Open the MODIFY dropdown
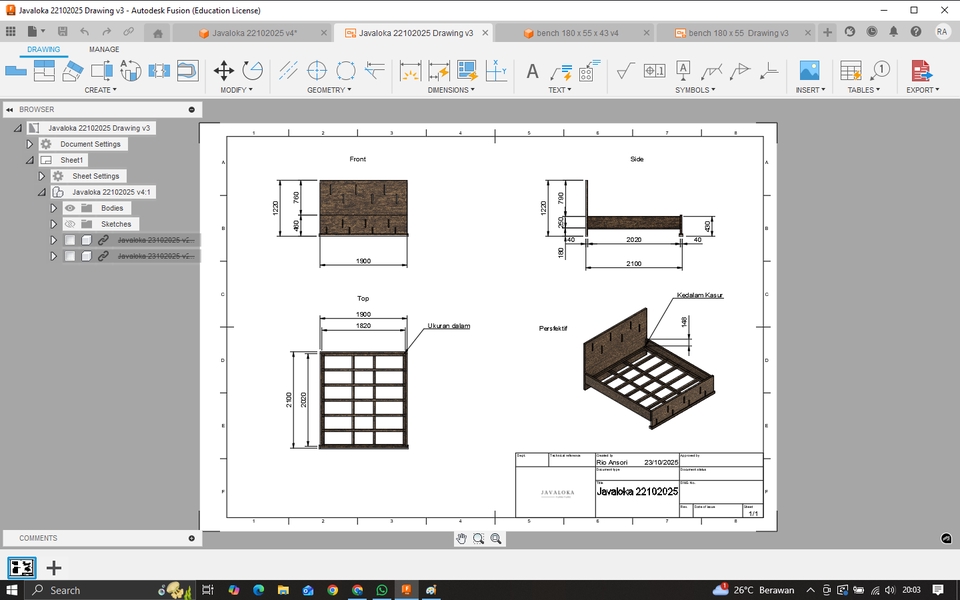 (236, 90)
